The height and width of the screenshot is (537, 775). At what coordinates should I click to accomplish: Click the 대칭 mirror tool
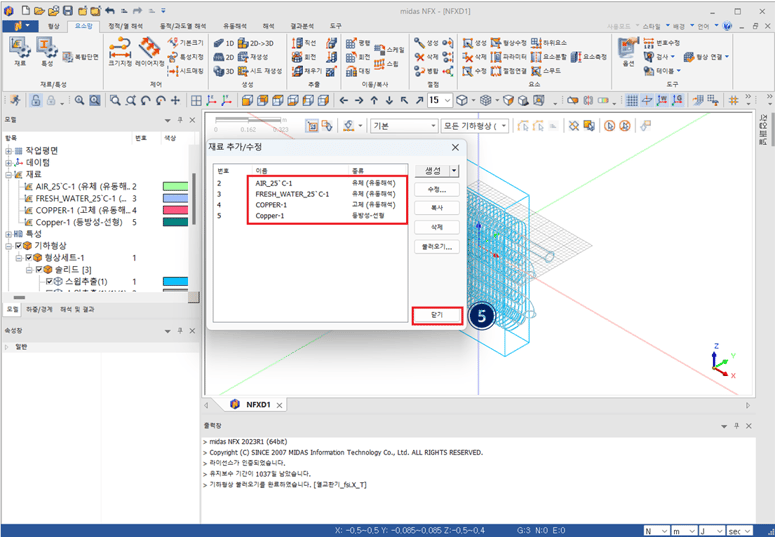(x=358, y=71)
